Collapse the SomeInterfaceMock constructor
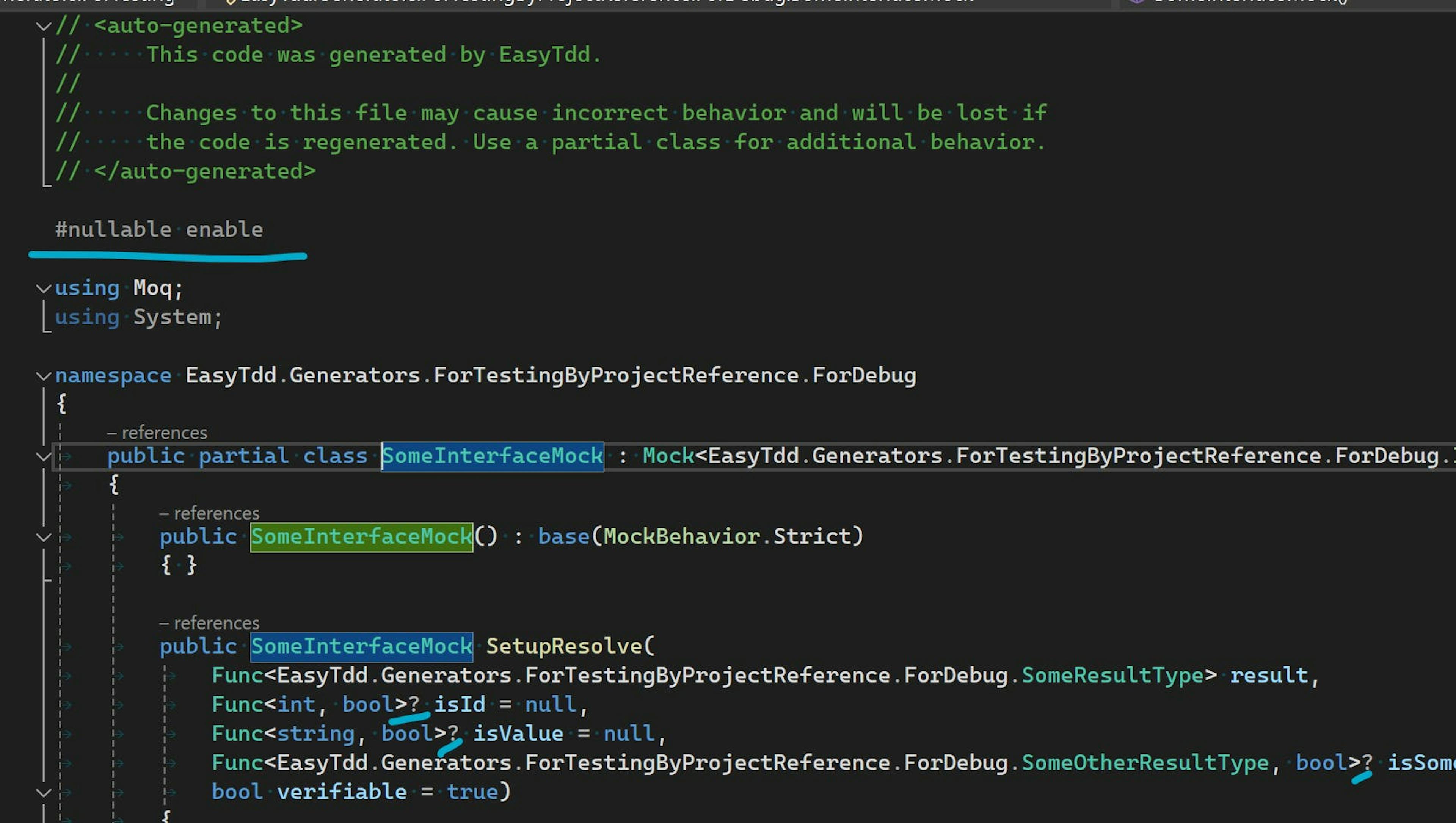 [44, 537]
